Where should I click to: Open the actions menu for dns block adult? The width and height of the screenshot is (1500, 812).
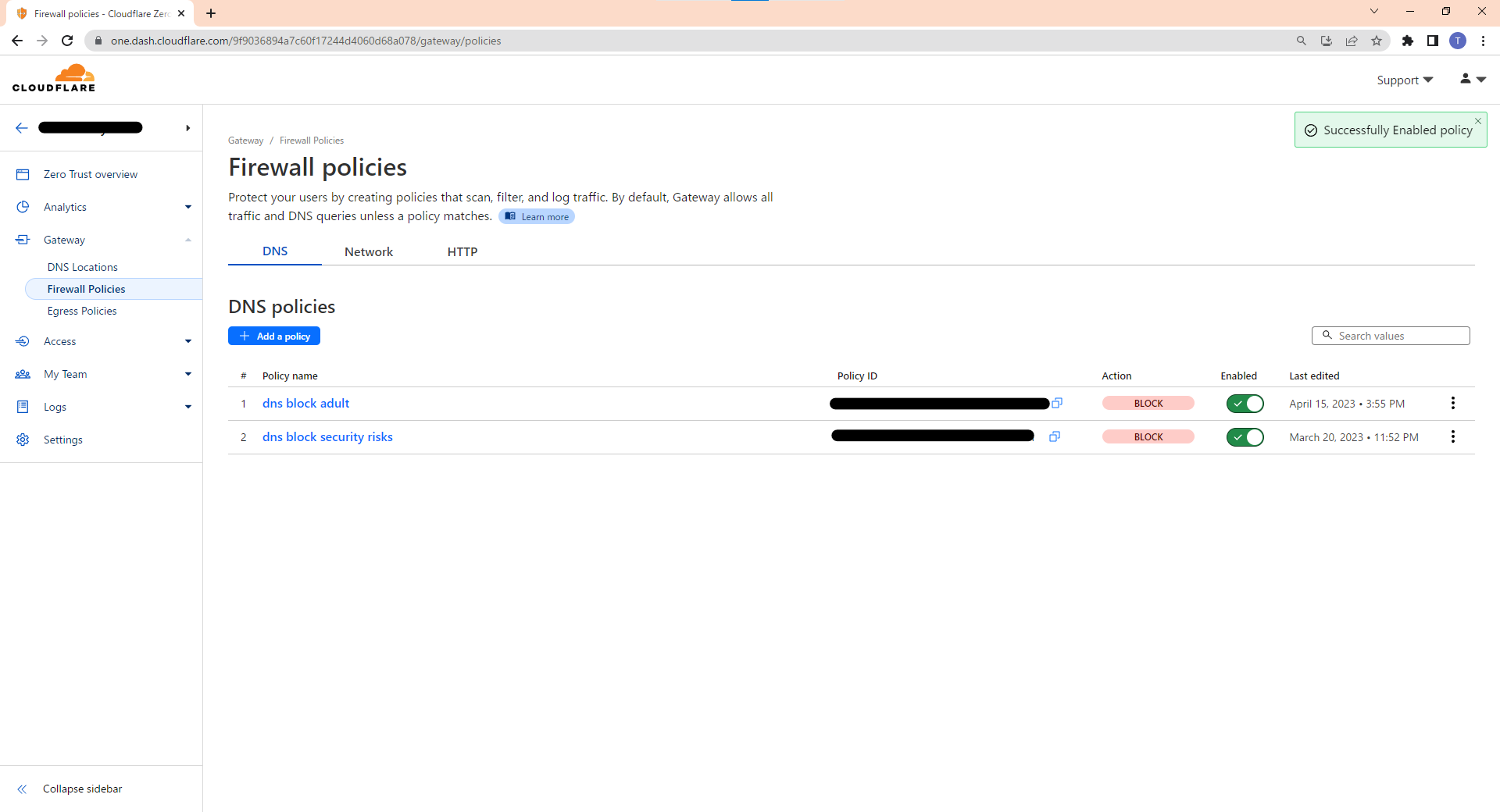[1453, 403]
